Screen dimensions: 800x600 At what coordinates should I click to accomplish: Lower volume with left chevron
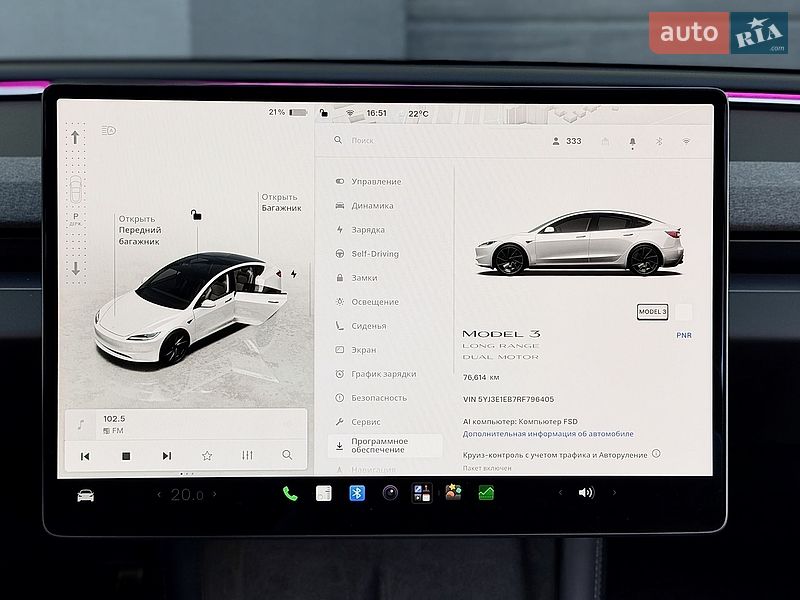560,493
